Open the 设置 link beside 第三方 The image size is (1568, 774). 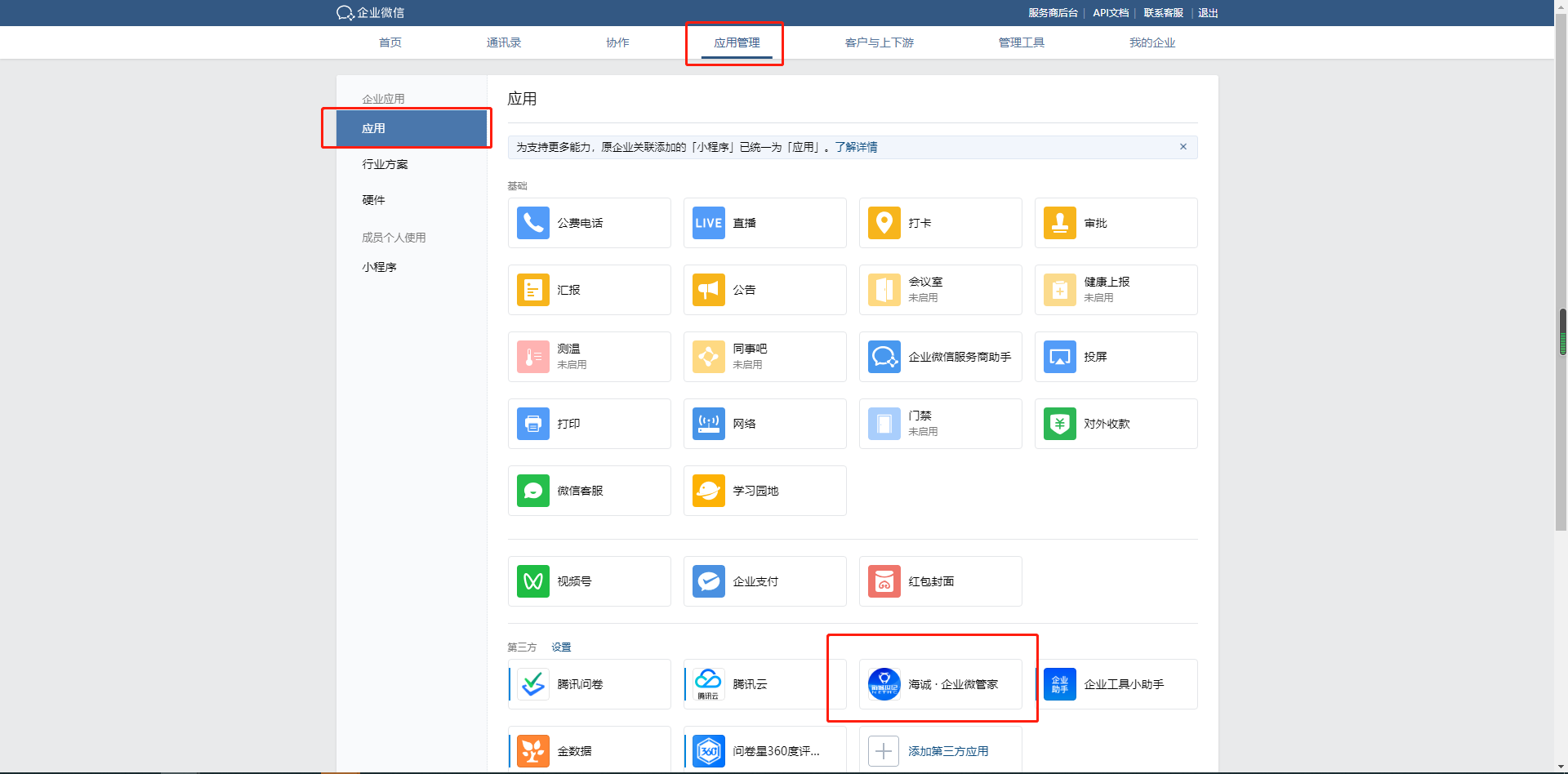561,647
